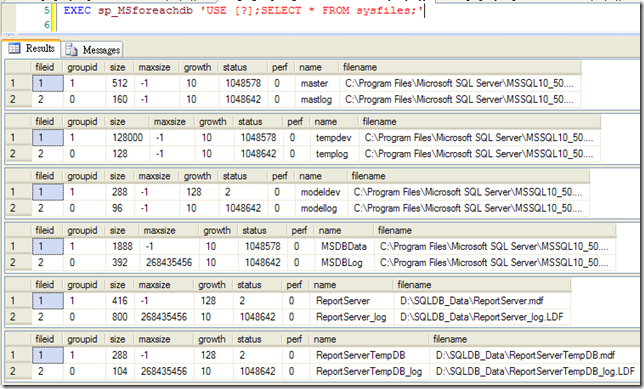Select the 'ReportServerTempDB_log' name cell

[x=370, y=371]
